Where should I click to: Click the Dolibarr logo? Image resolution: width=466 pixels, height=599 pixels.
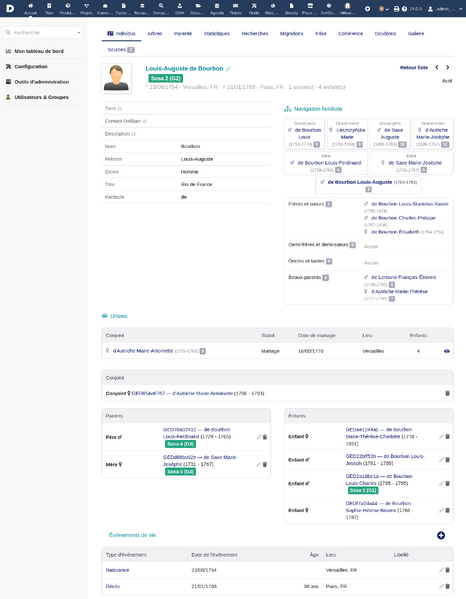(10, 8)
